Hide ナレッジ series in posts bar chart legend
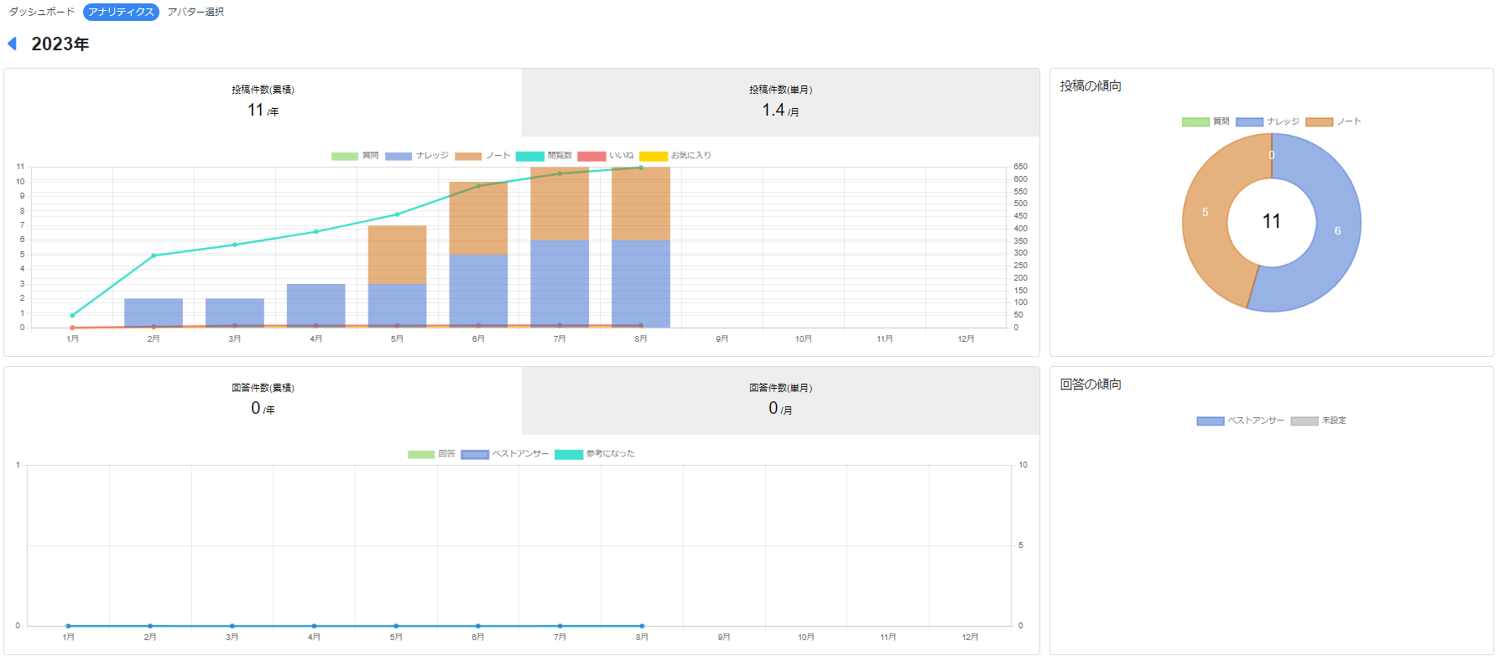Screen dimensions: 1500x661 coord(417,156)
